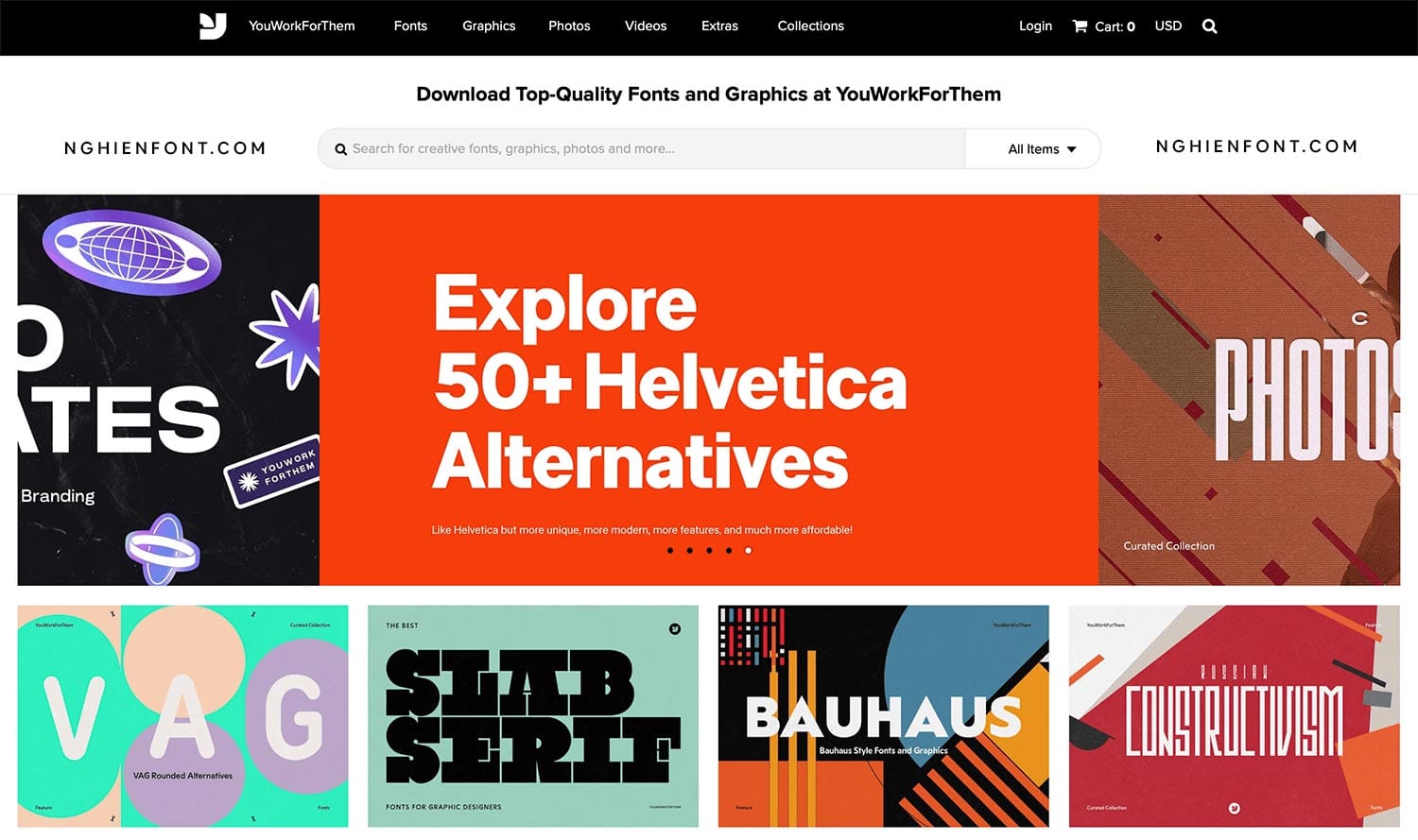Open the Bauhaus Style Fonts card
Image resolution: width=1418 pixels, height=840 pixels.
[883, 716]
